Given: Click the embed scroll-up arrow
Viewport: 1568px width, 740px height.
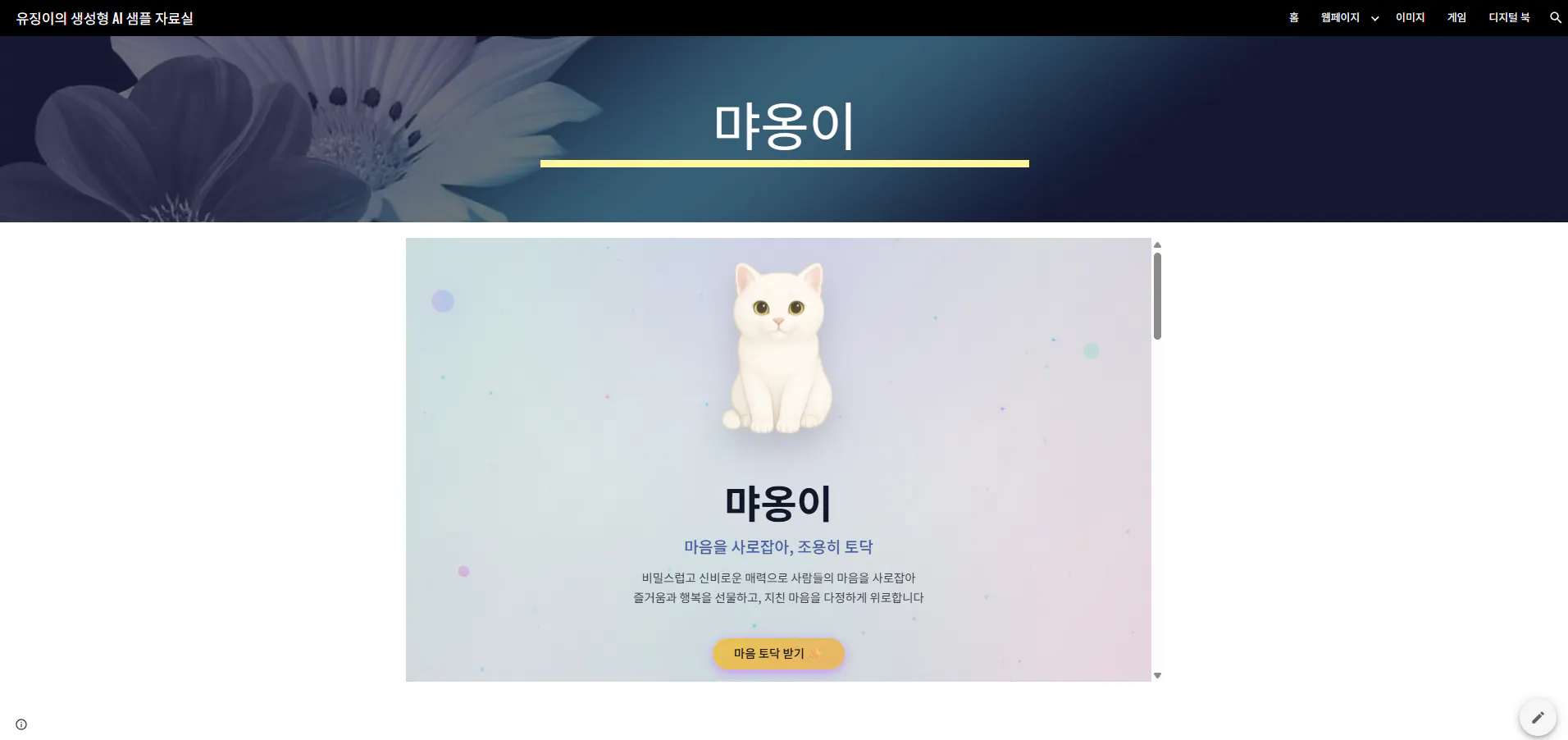Looking at the screenshot, I should 1157,244.
